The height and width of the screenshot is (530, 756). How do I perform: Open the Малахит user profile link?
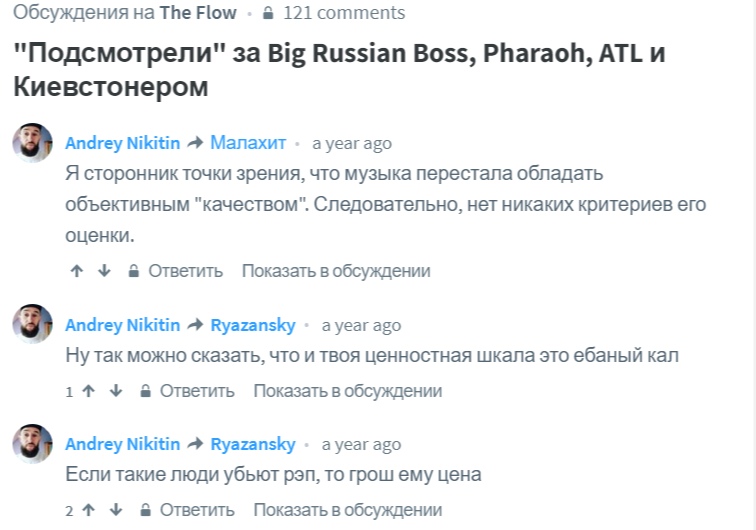248,143
